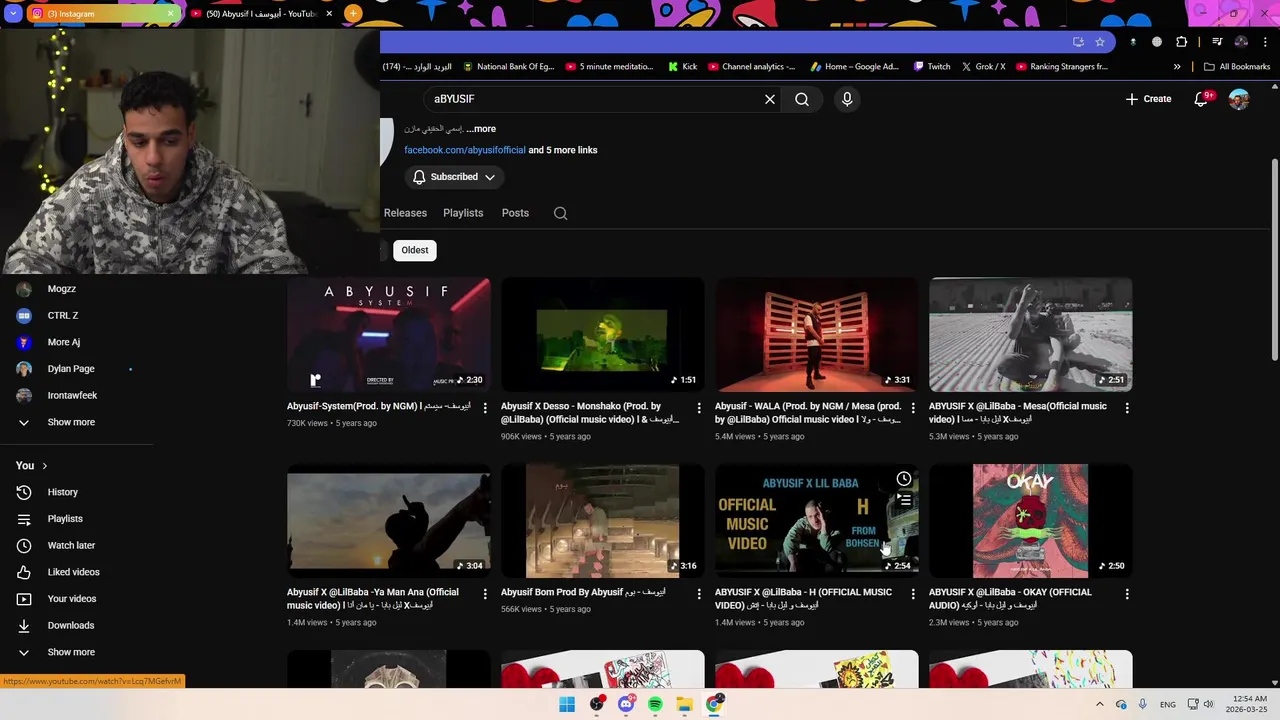Open YouTube notifications bell
The width and height of the screenshot is (1280, 720).
coord(1202,99)
